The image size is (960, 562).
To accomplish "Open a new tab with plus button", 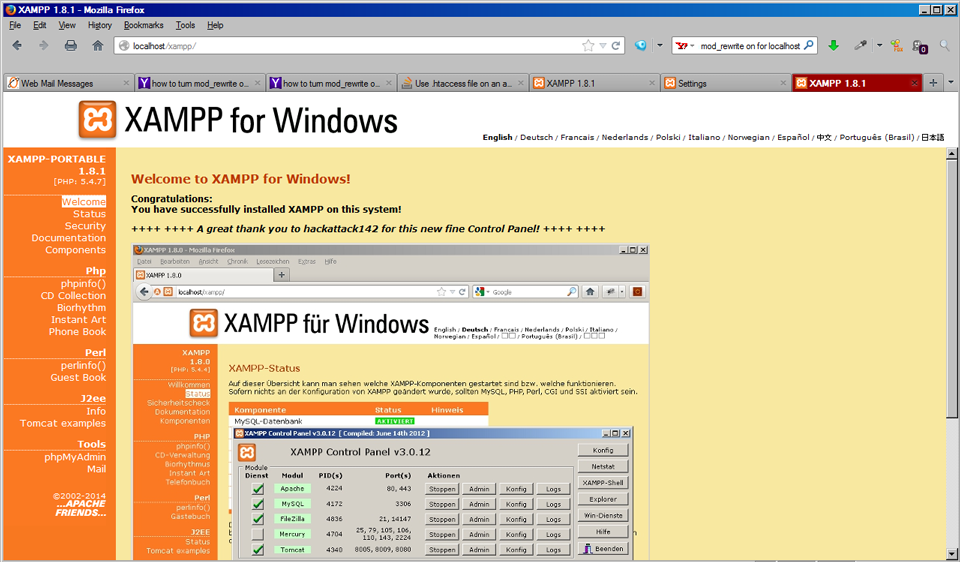I will coord(932,83).
